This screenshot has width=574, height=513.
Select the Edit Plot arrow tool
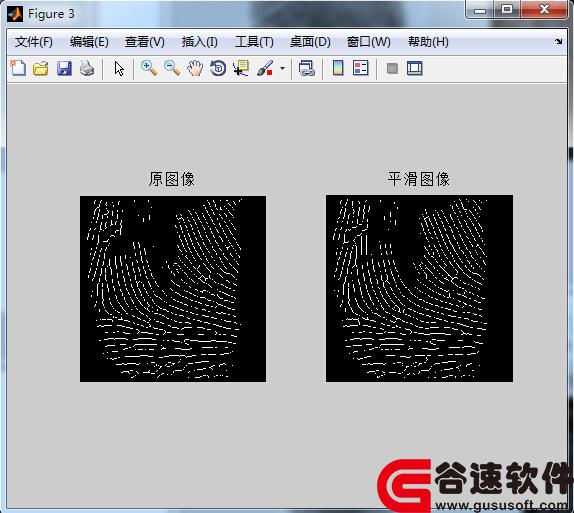click(119, 68)
